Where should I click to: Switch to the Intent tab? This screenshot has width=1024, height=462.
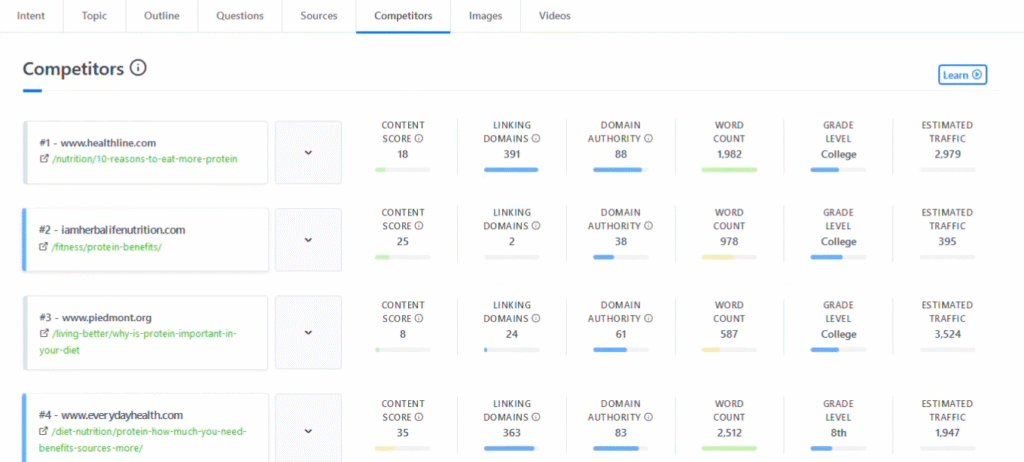coord(31,16)
